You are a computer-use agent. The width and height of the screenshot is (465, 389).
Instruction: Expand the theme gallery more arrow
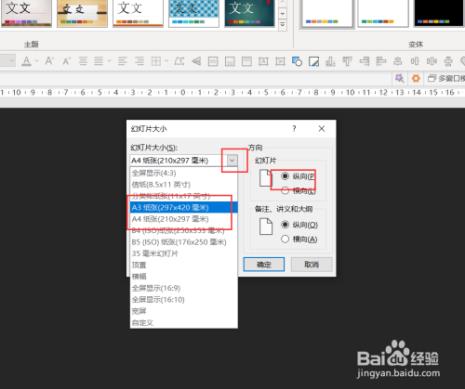(x=283, y=25)
